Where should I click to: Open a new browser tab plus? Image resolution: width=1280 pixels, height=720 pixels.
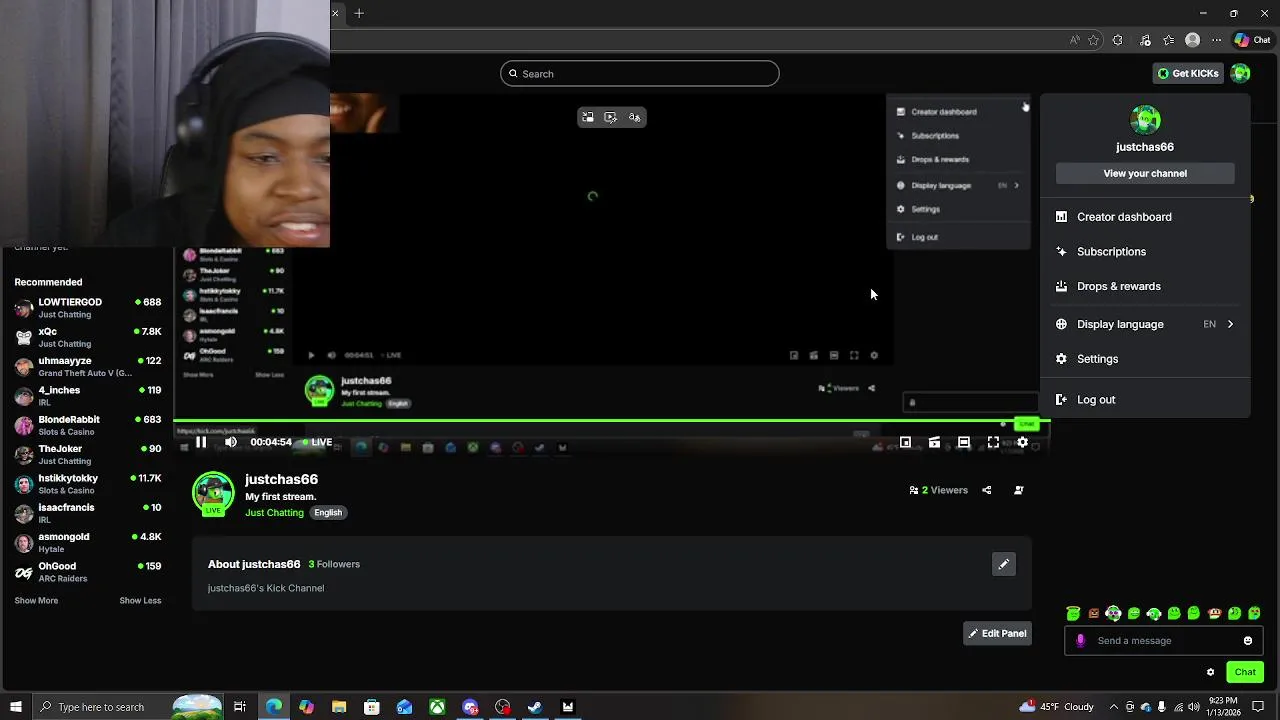[x=359, y=13]
